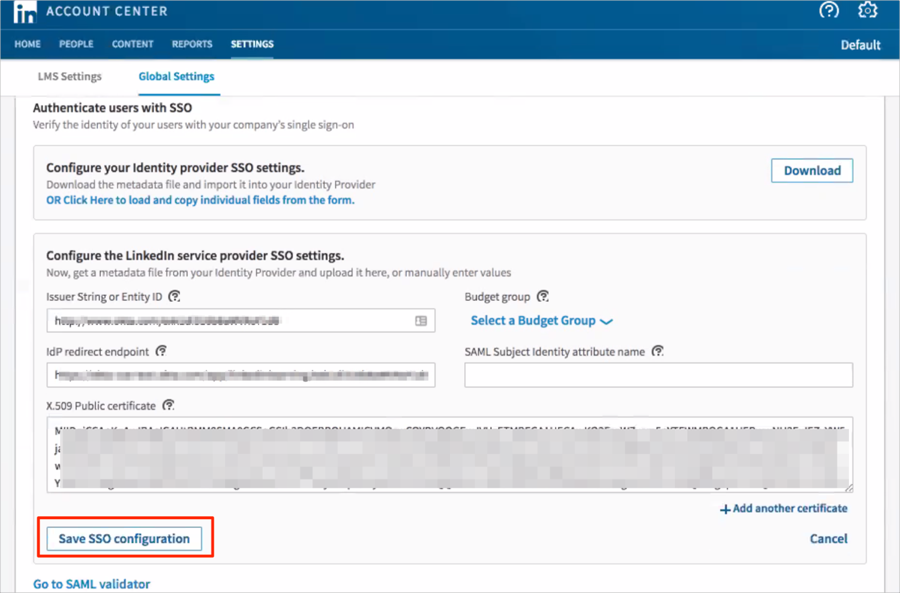Click icon inside Issuer String field
This screenshot has width=900, height=593.
(421, 321)
